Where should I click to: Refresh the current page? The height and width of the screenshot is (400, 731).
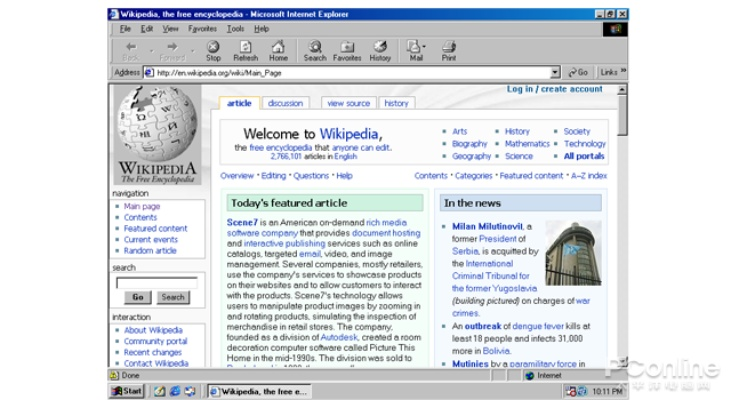(x=245, y=50)
